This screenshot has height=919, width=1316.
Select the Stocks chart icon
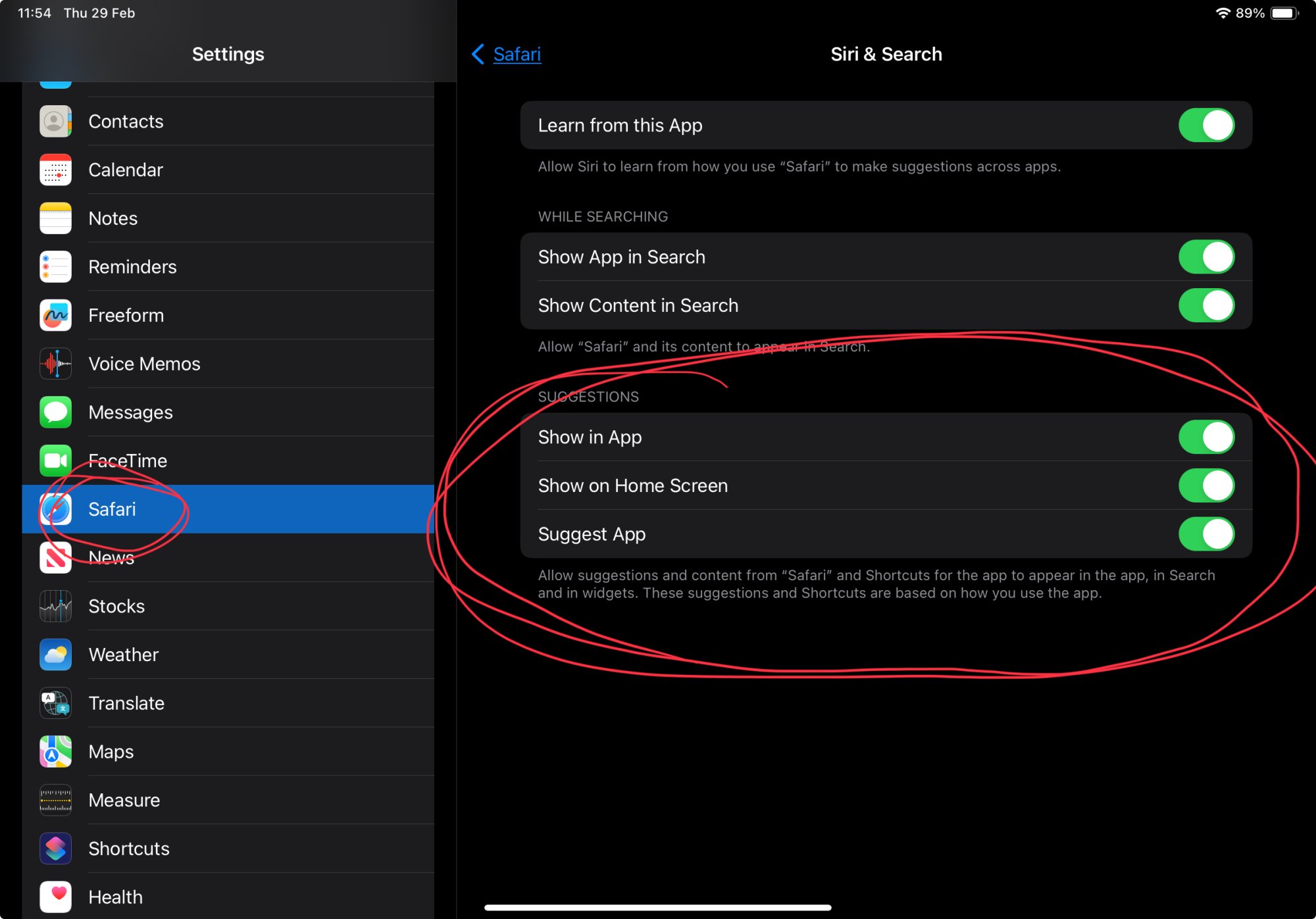click(55, 606)
